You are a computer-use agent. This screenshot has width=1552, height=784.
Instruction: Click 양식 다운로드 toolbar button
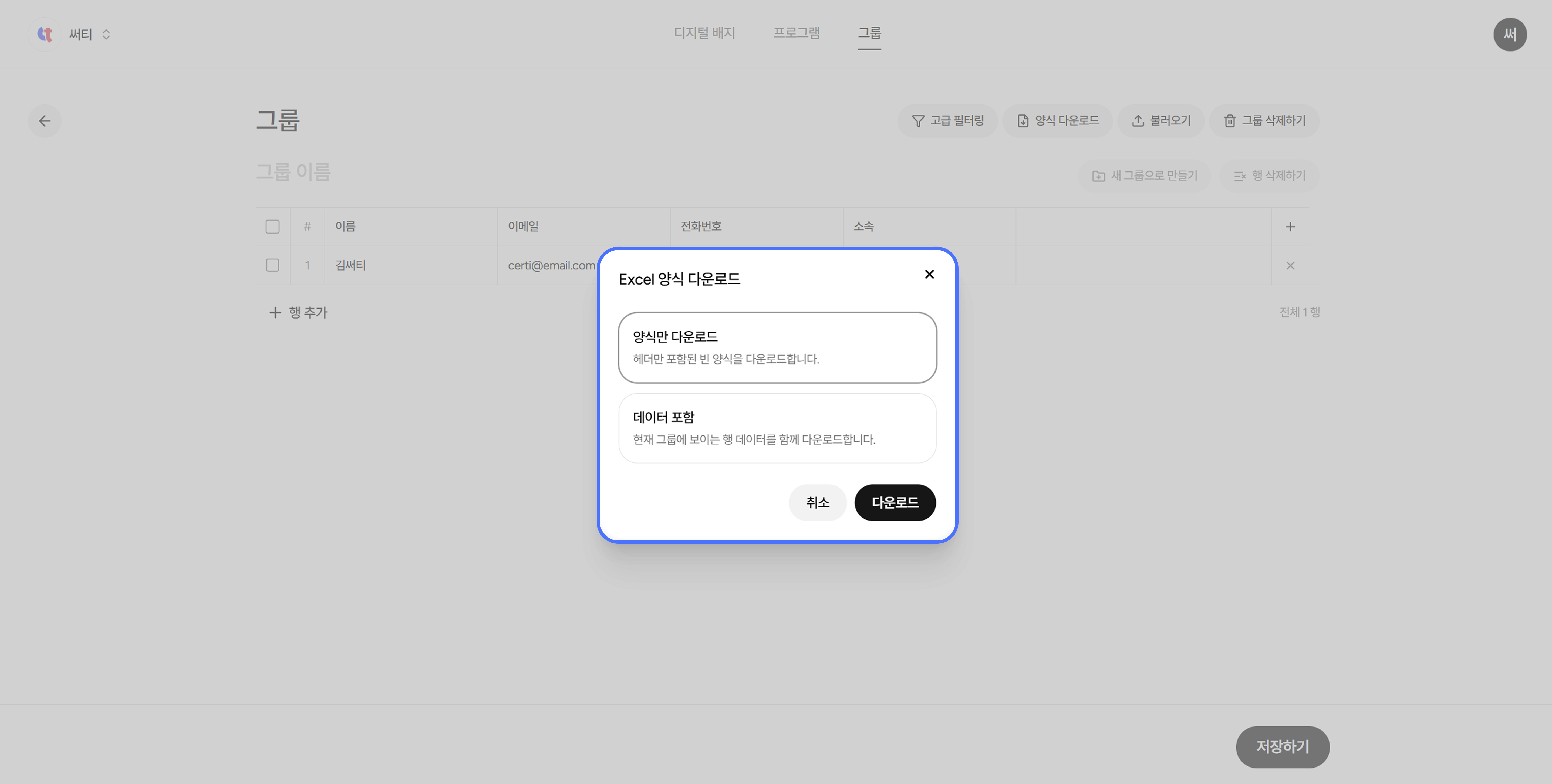coord(1057,121)
